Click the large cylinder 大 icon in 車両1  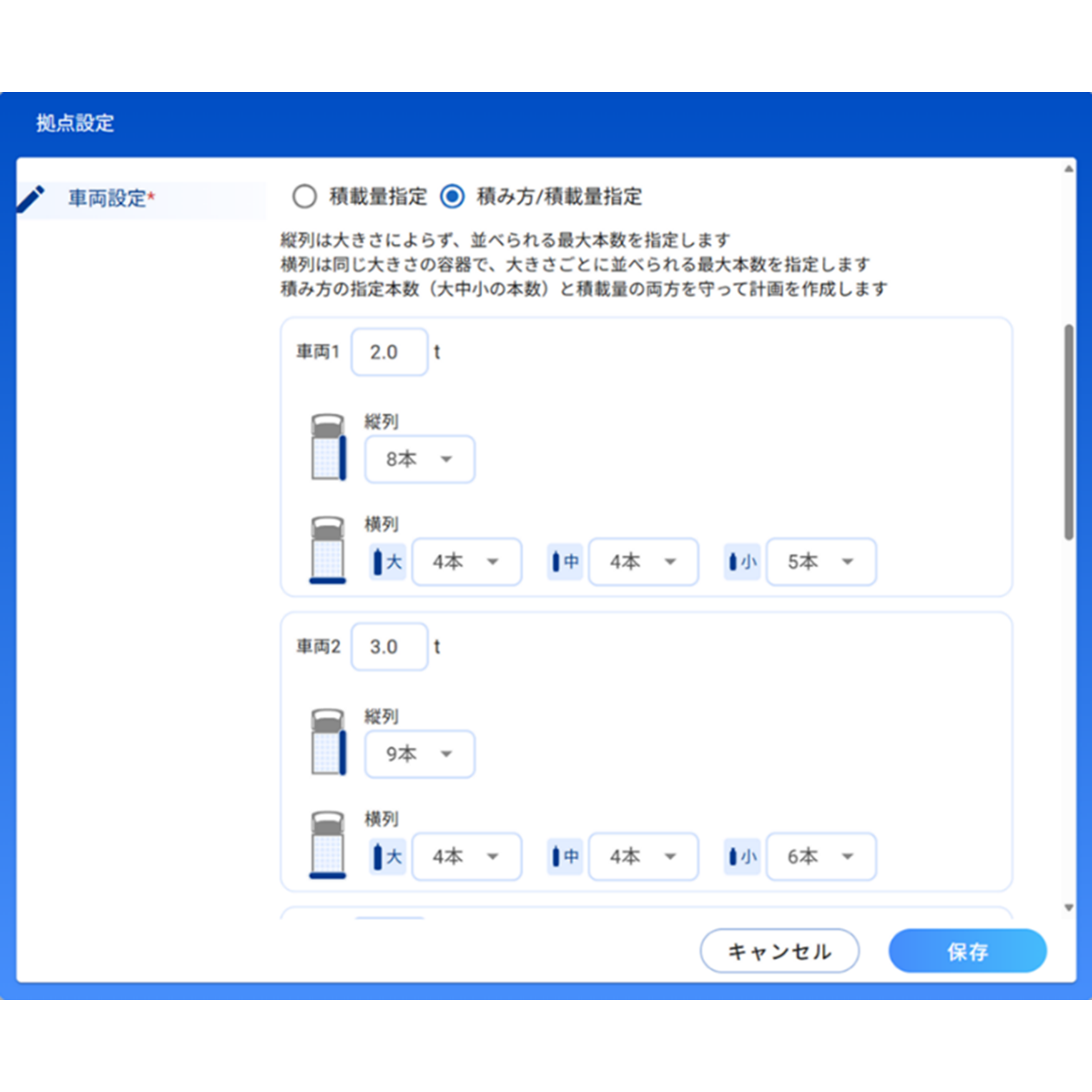[387, 562]
